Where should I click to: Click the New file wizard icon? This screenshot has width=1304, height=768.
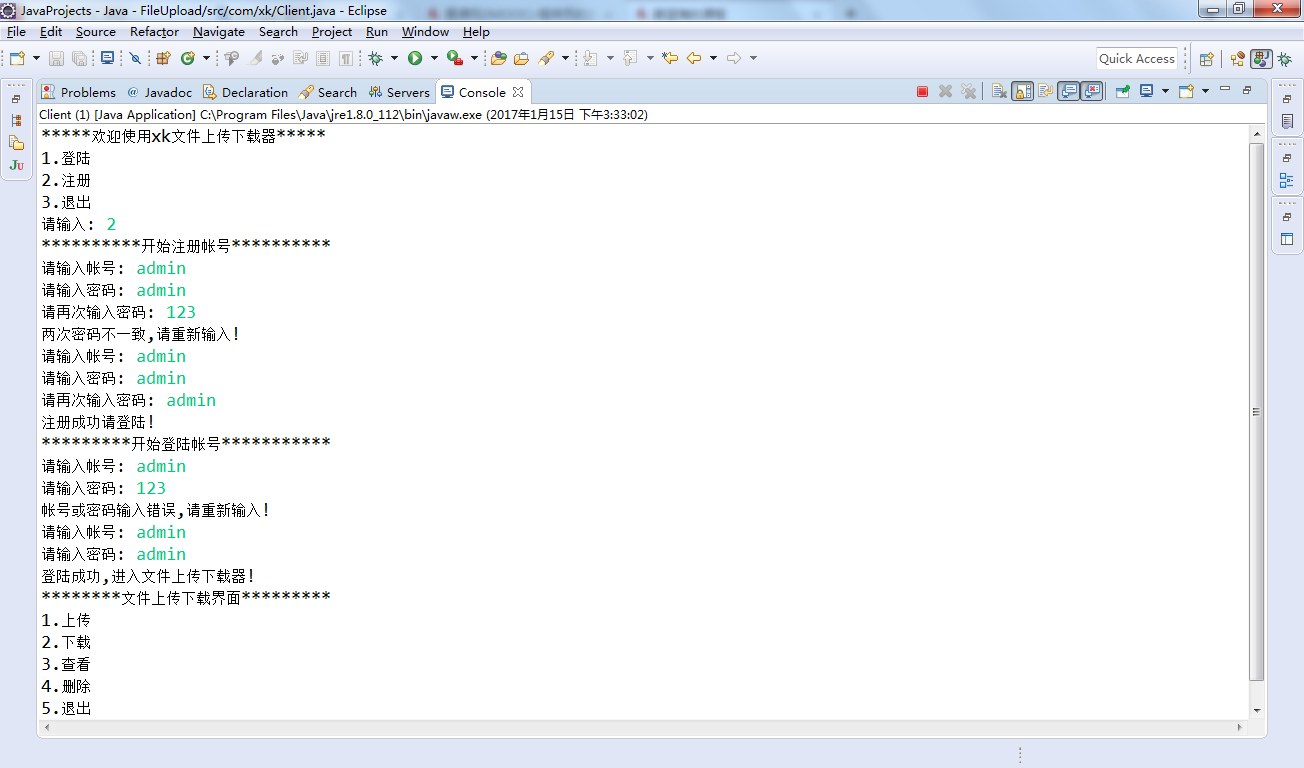pos(16,58)
